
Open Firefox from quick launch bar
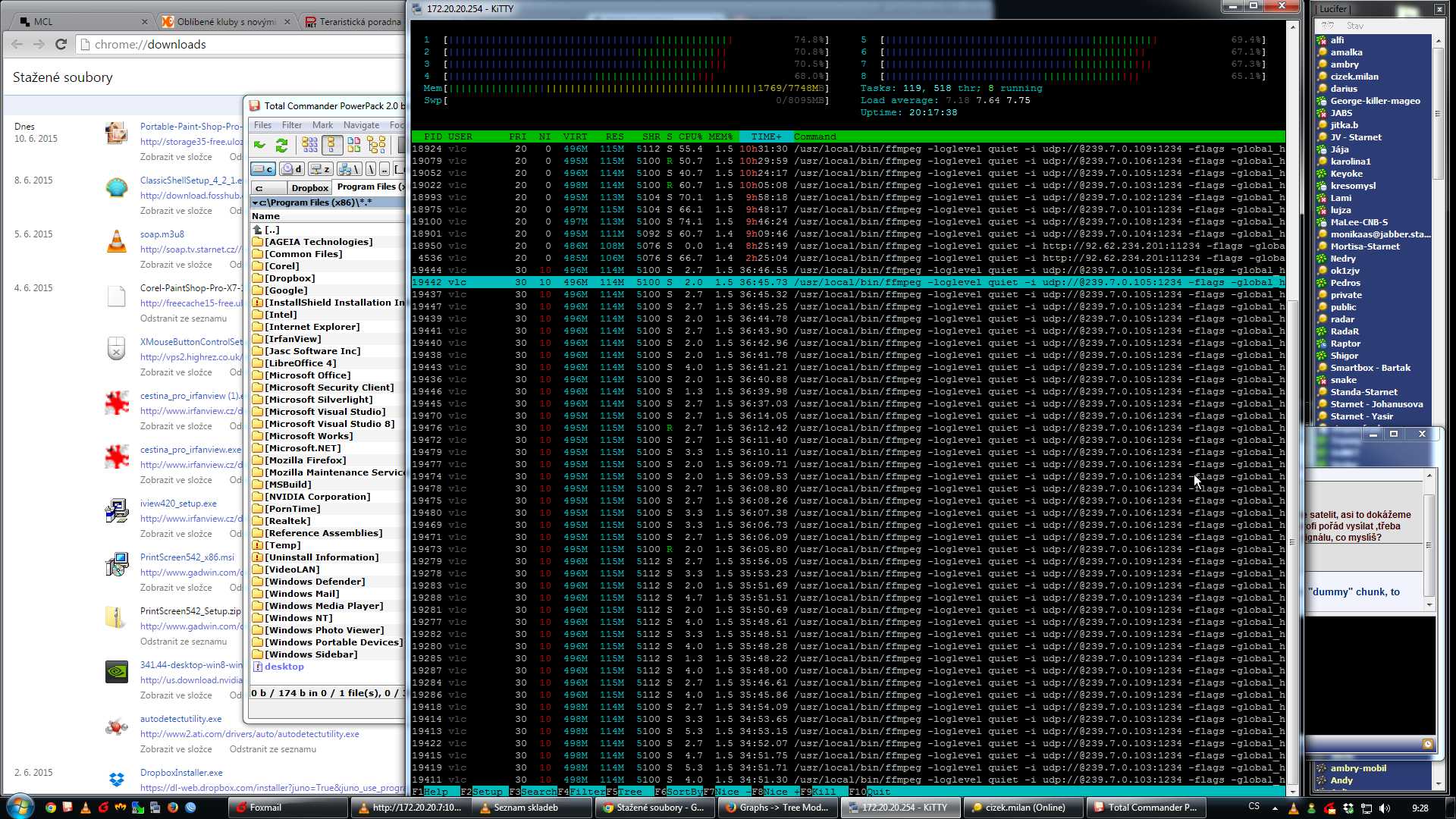click(173, 808)
